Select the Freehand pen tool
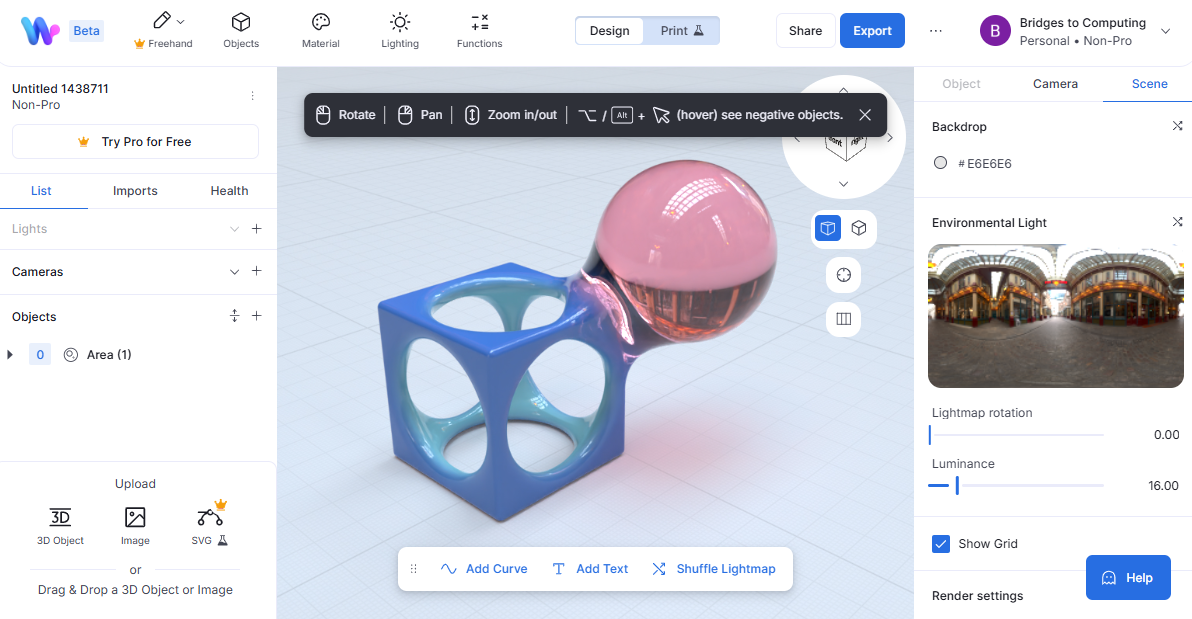The height and width of the screenshot is (619, 1192). tap(162, 30)
